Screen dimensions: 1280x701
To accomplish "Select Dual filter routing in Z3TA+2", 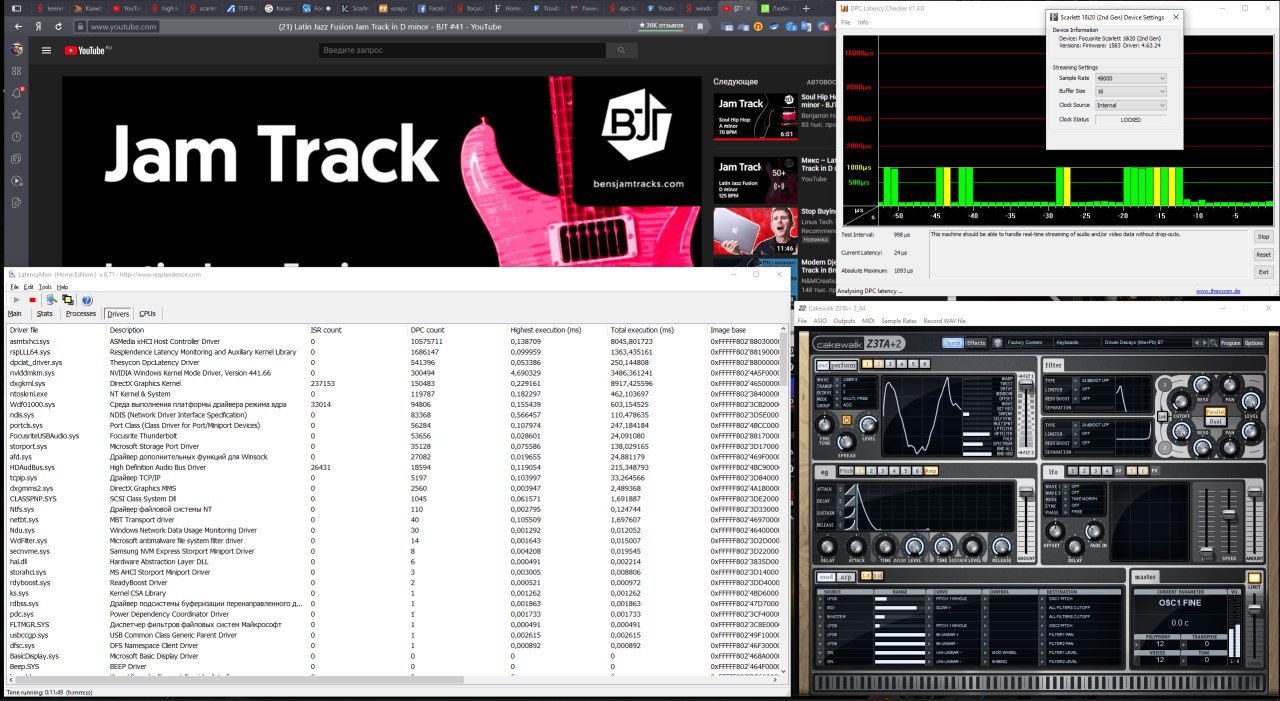I will pos(1215,420).
